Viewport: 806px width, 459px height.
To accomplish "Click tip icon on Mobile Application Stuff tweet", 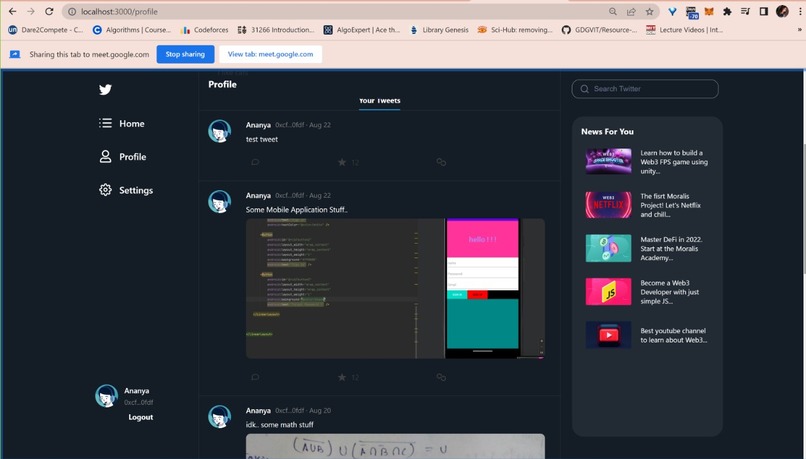I will click(x=441, y=377).
